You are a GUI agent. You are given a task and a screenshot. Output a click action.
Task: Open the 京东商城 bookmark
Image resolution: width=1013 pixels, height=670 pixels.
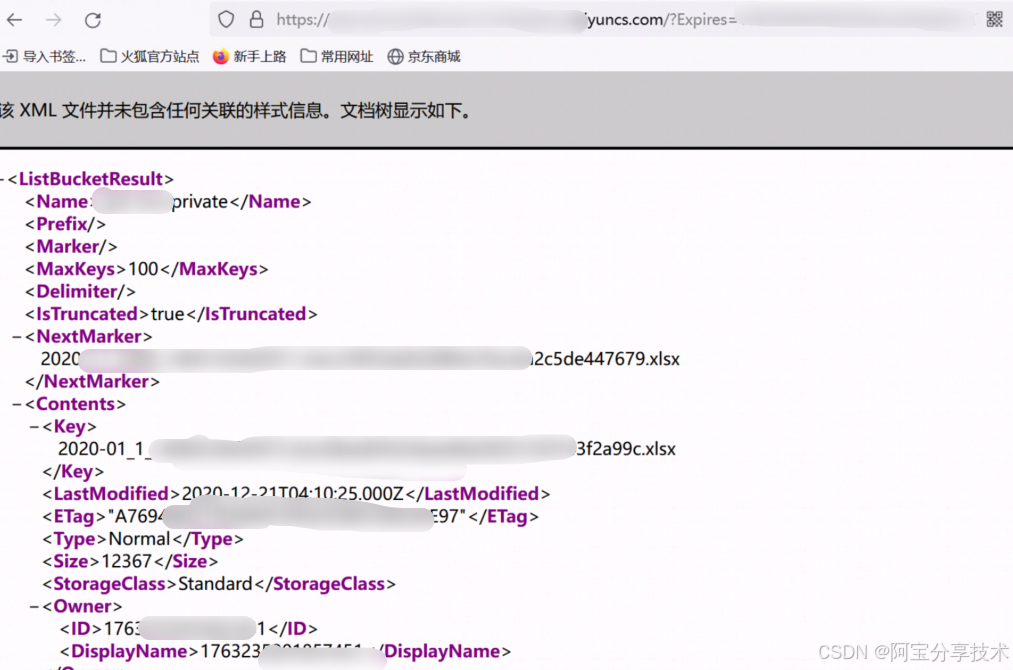pos(424,57)
